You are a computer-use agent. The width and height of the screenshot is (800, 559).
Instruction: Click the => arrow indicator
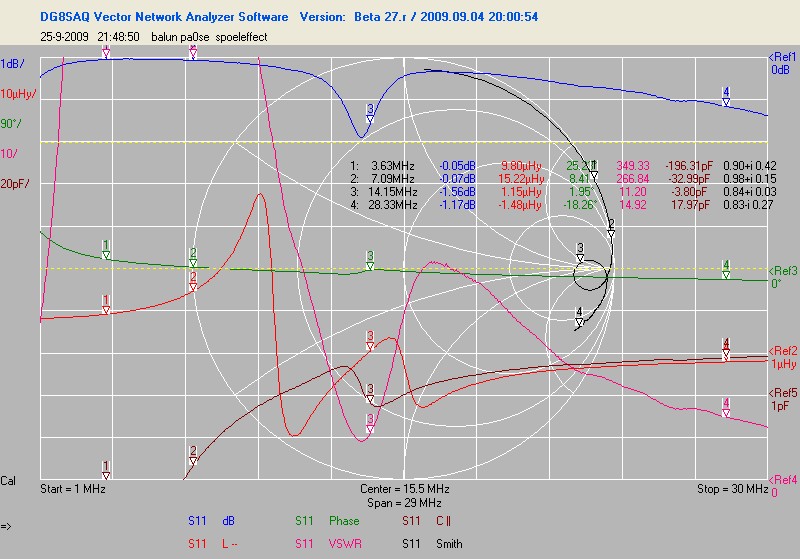tap(6, 526)
